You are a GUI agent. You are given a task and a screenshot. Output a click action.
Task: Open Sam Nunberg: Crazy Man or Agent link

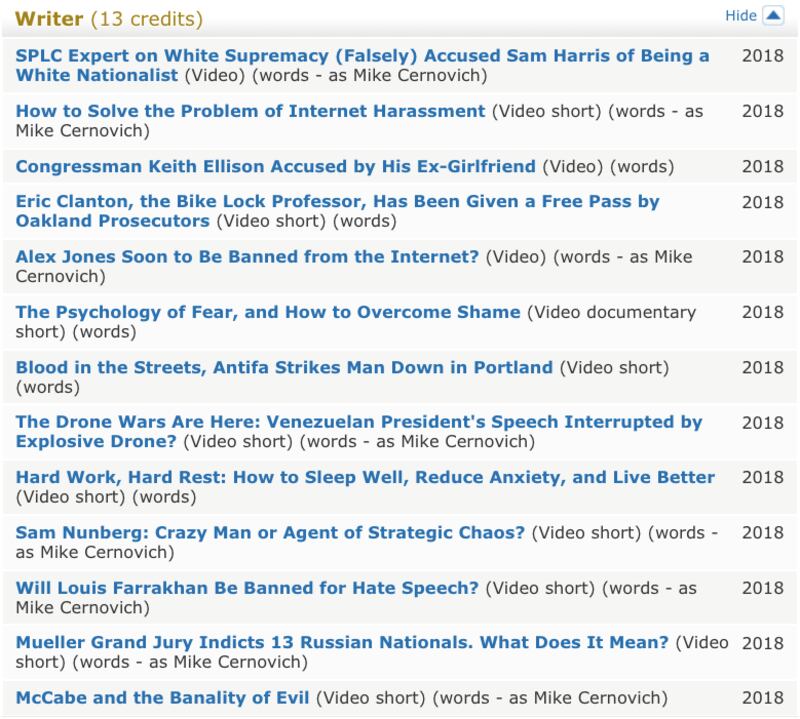point(270,532)
